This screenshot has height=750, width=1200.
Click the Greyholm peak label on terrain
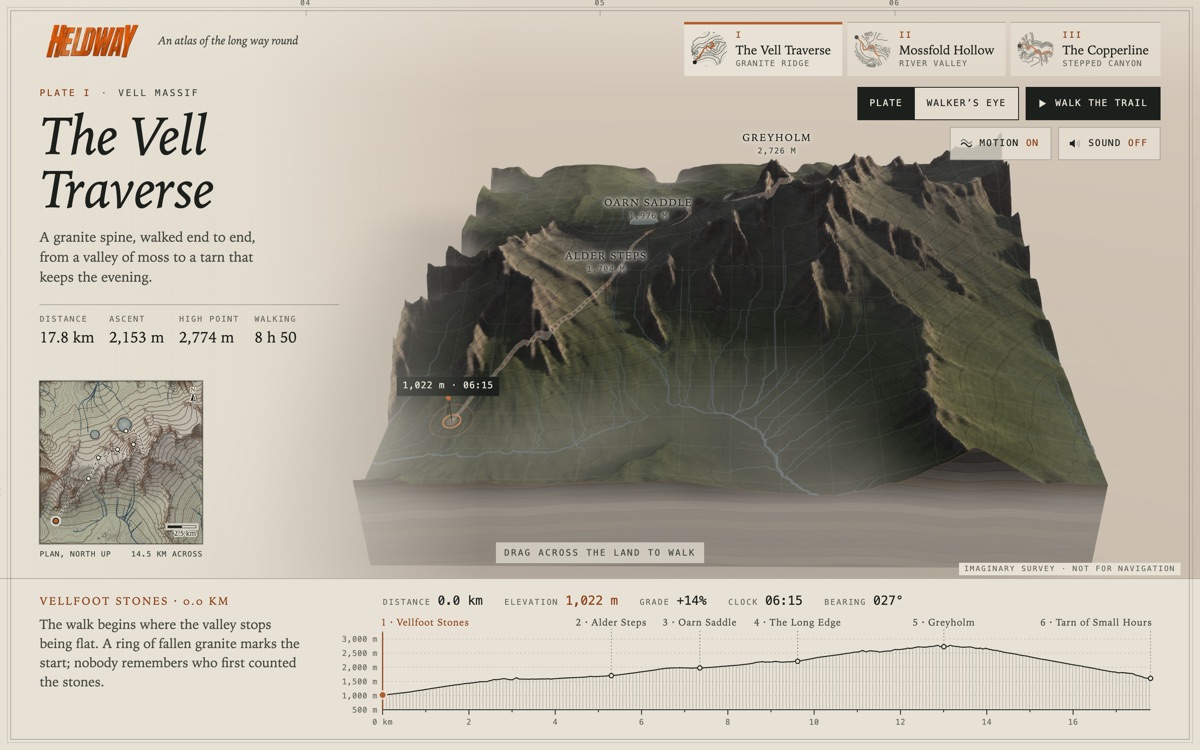(x=776, y=143)
